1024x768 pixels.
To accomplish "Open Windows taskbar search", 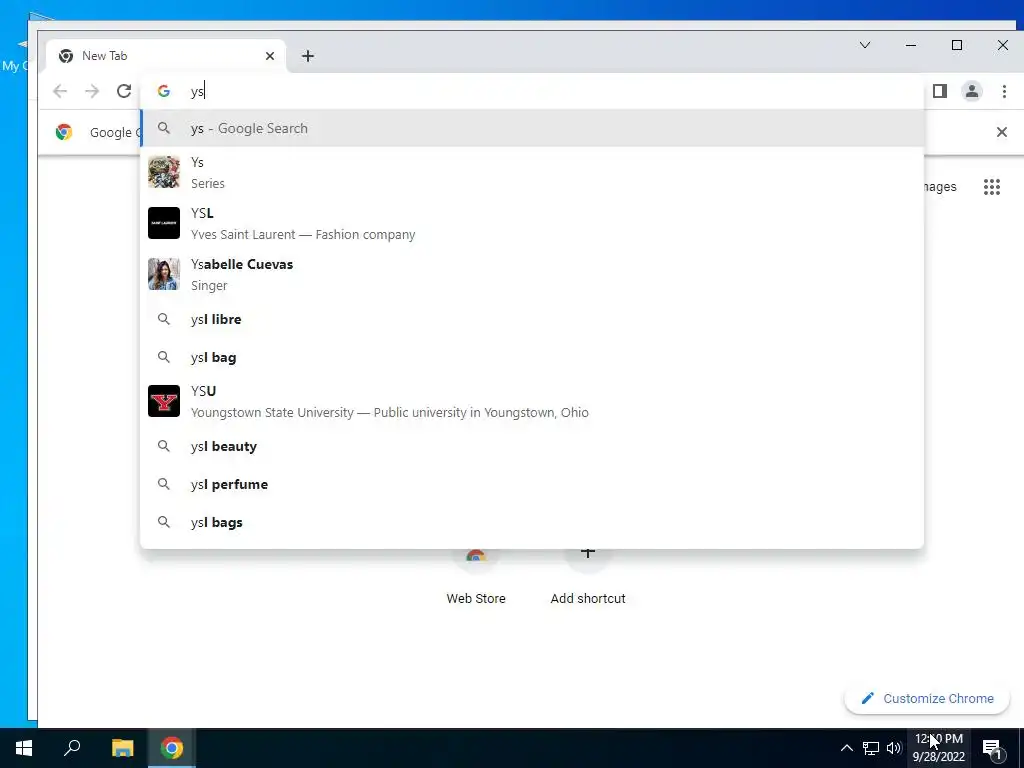I will pos(72,748).
